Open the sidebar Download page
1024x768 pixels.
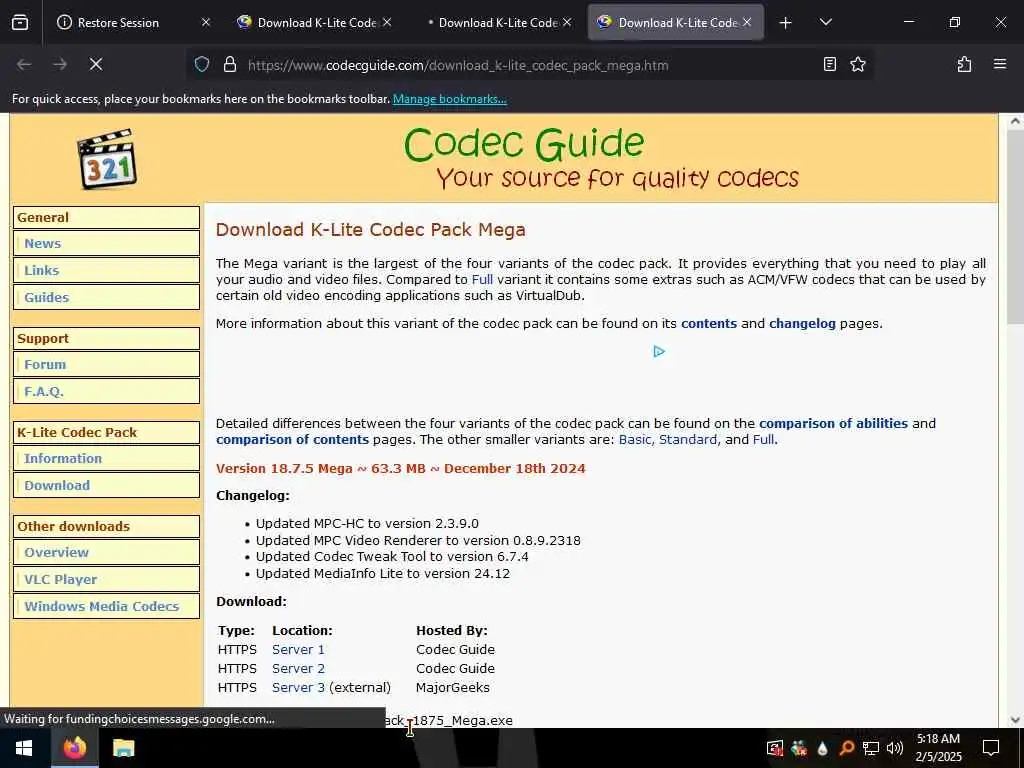coord(57,485)
